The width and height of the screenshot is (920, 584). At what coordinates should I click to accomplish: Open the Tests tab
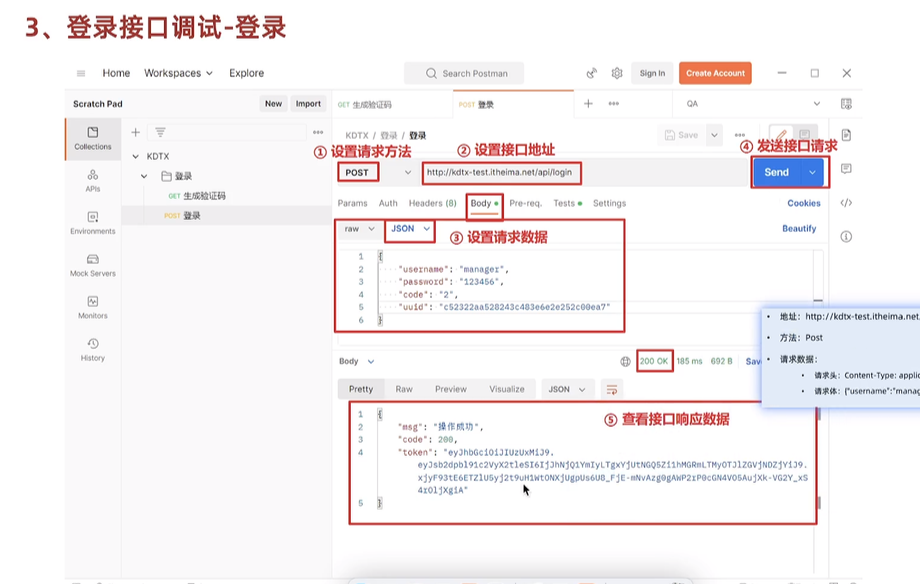[567, 203]
